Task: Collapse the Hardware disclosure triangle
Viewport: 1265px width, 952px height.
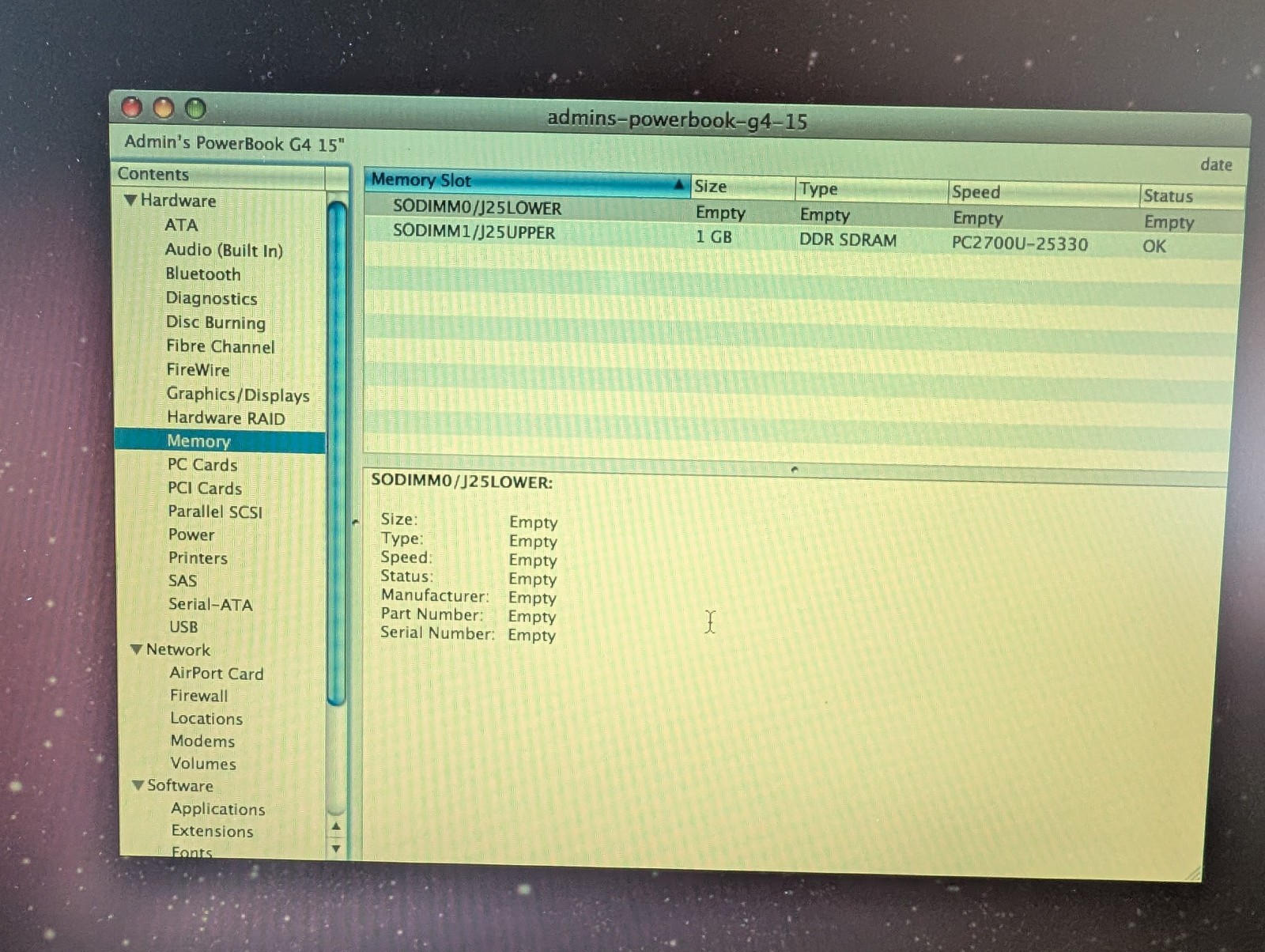Action: click(x=130, y=200)
